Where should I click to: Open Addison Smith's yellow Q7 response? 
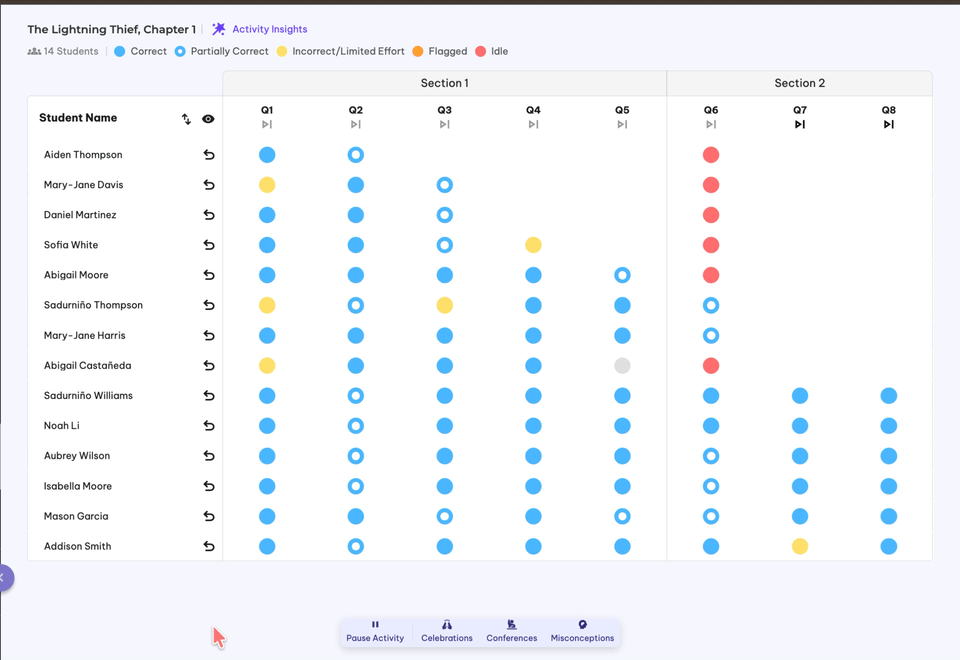point(800,546)
